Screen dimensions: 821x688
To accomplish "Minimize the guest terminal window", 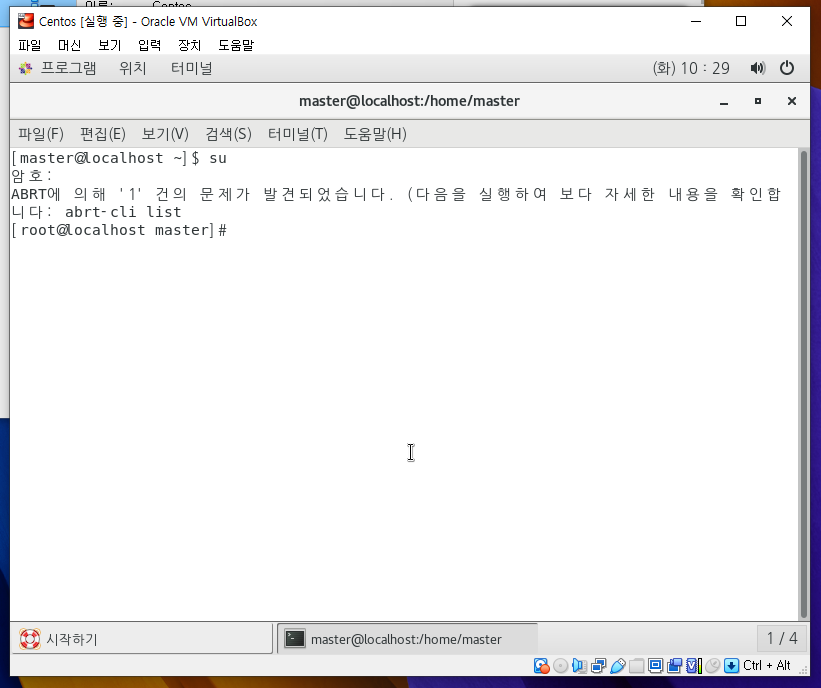I will (724, 102).
